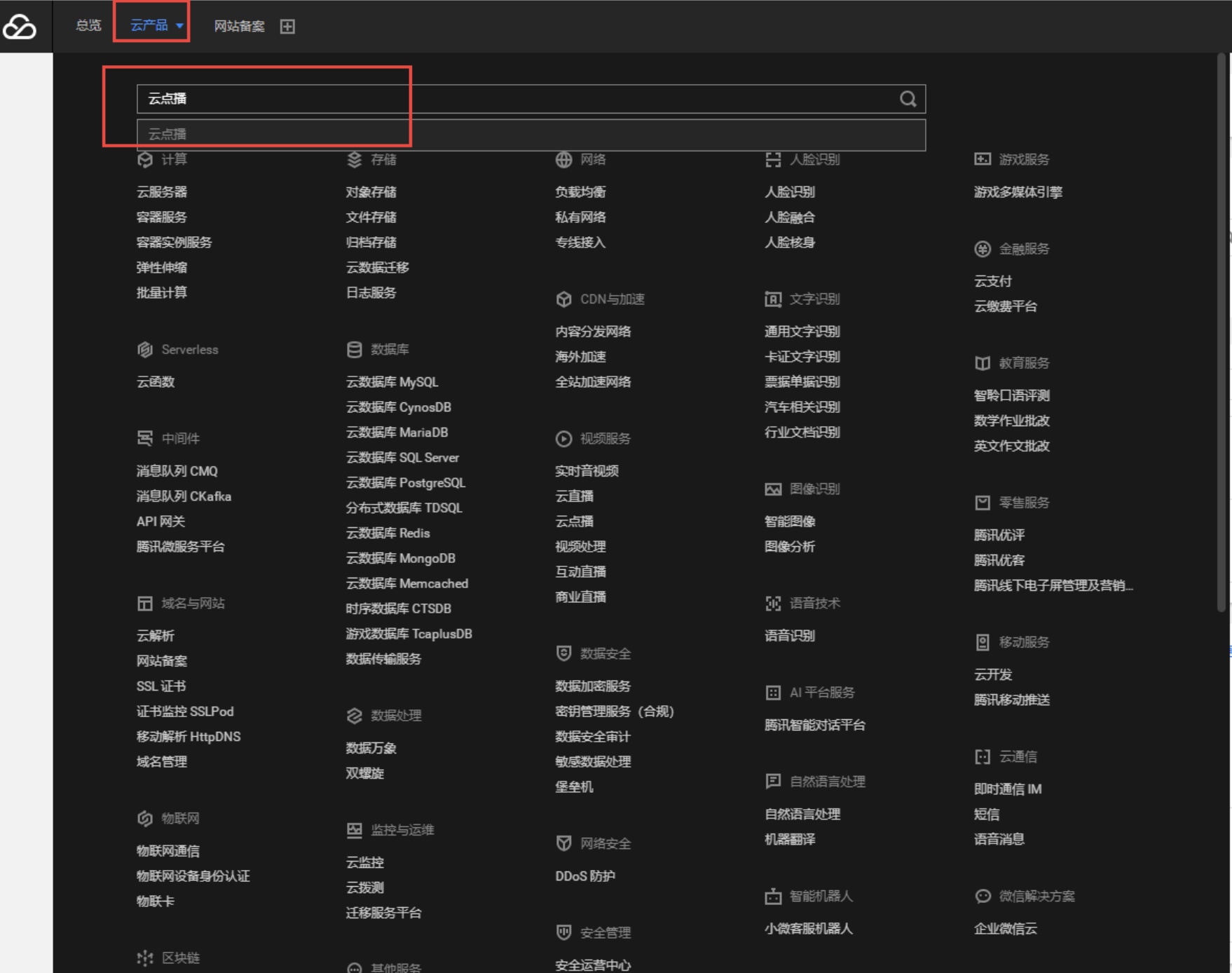Click the 数据处理 category icon

[x=355, y=716]
